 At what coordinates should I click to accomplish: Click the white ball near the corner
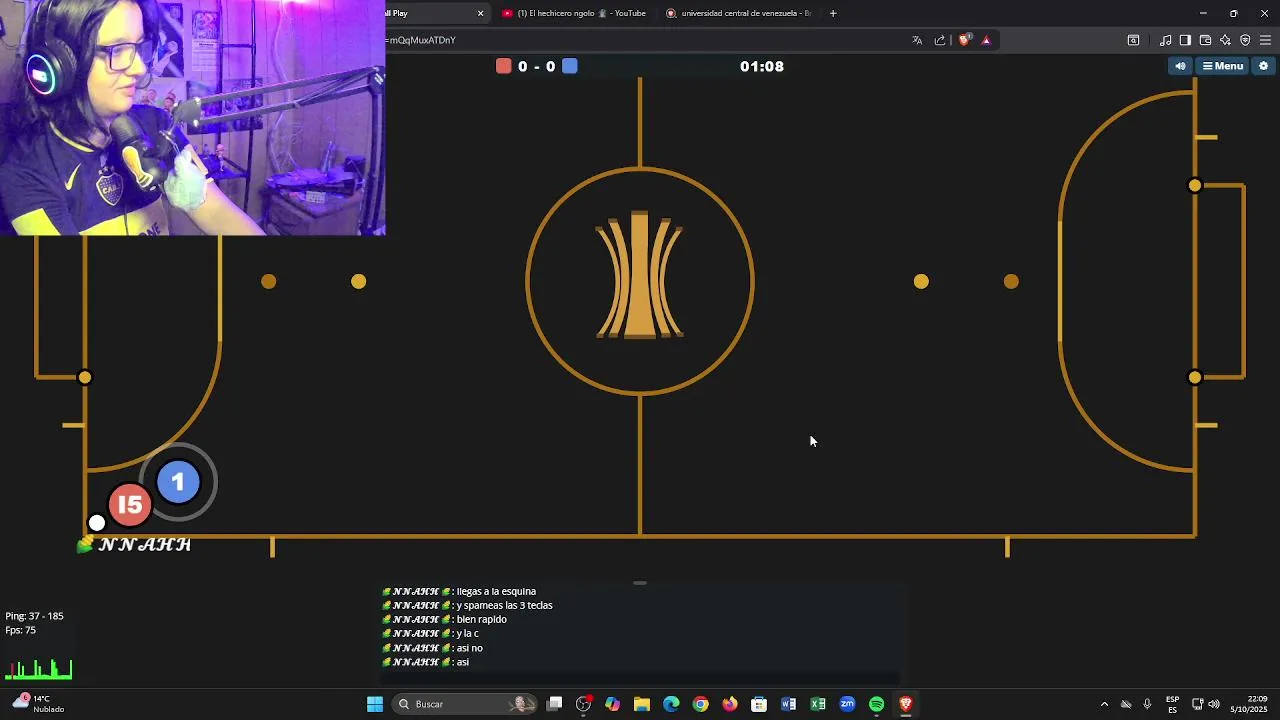click(x=97, y=522)
